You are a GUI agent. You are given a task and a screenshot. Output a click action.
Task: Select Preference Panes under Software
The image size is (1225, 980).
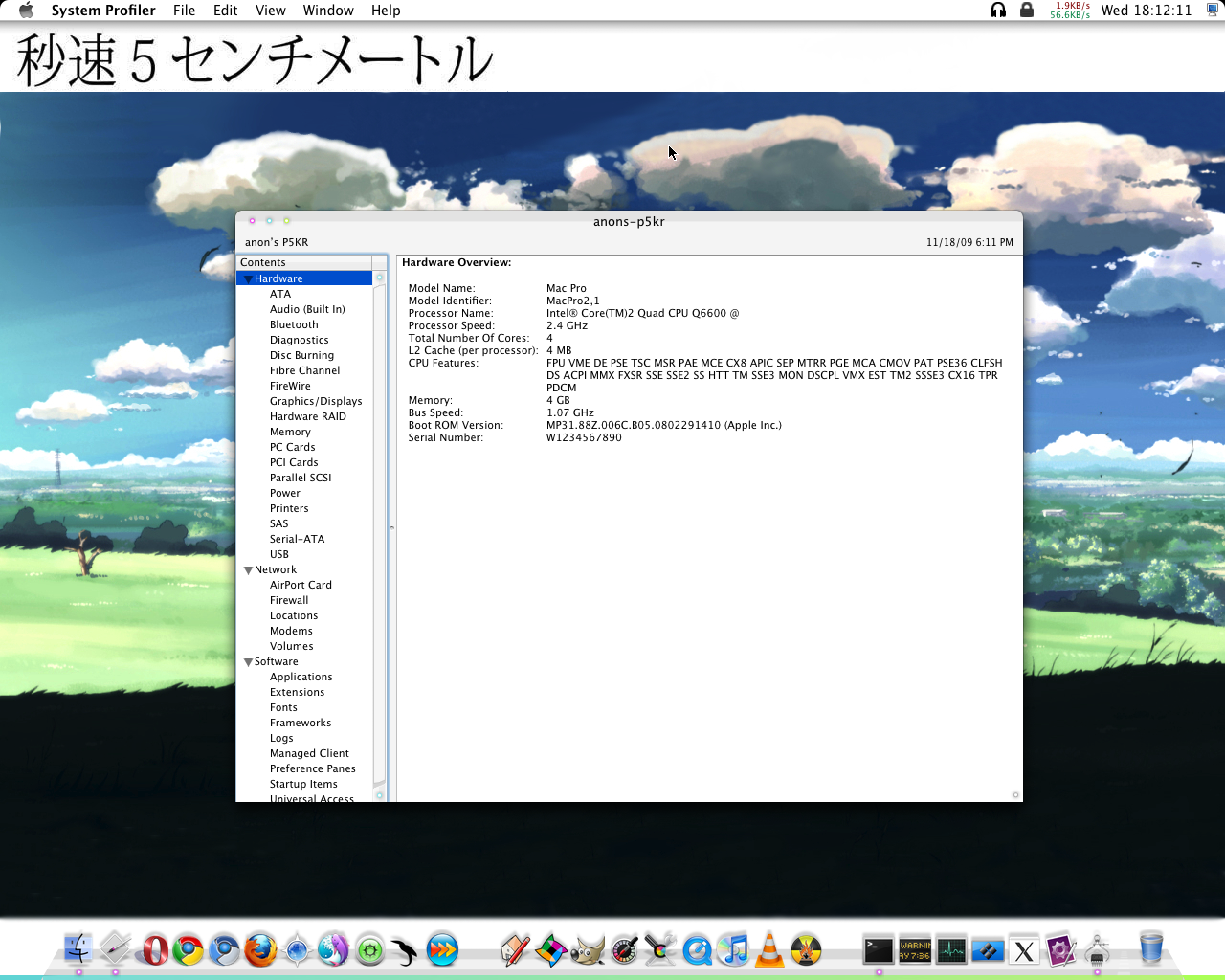point(313,768)
